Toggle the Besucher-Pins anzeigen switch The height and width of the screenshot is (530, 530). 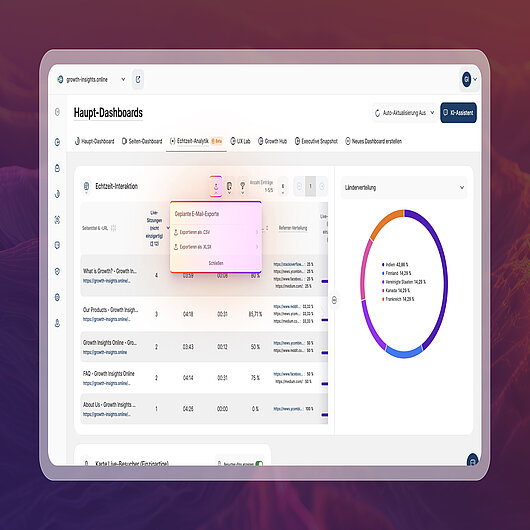[259, 464]
